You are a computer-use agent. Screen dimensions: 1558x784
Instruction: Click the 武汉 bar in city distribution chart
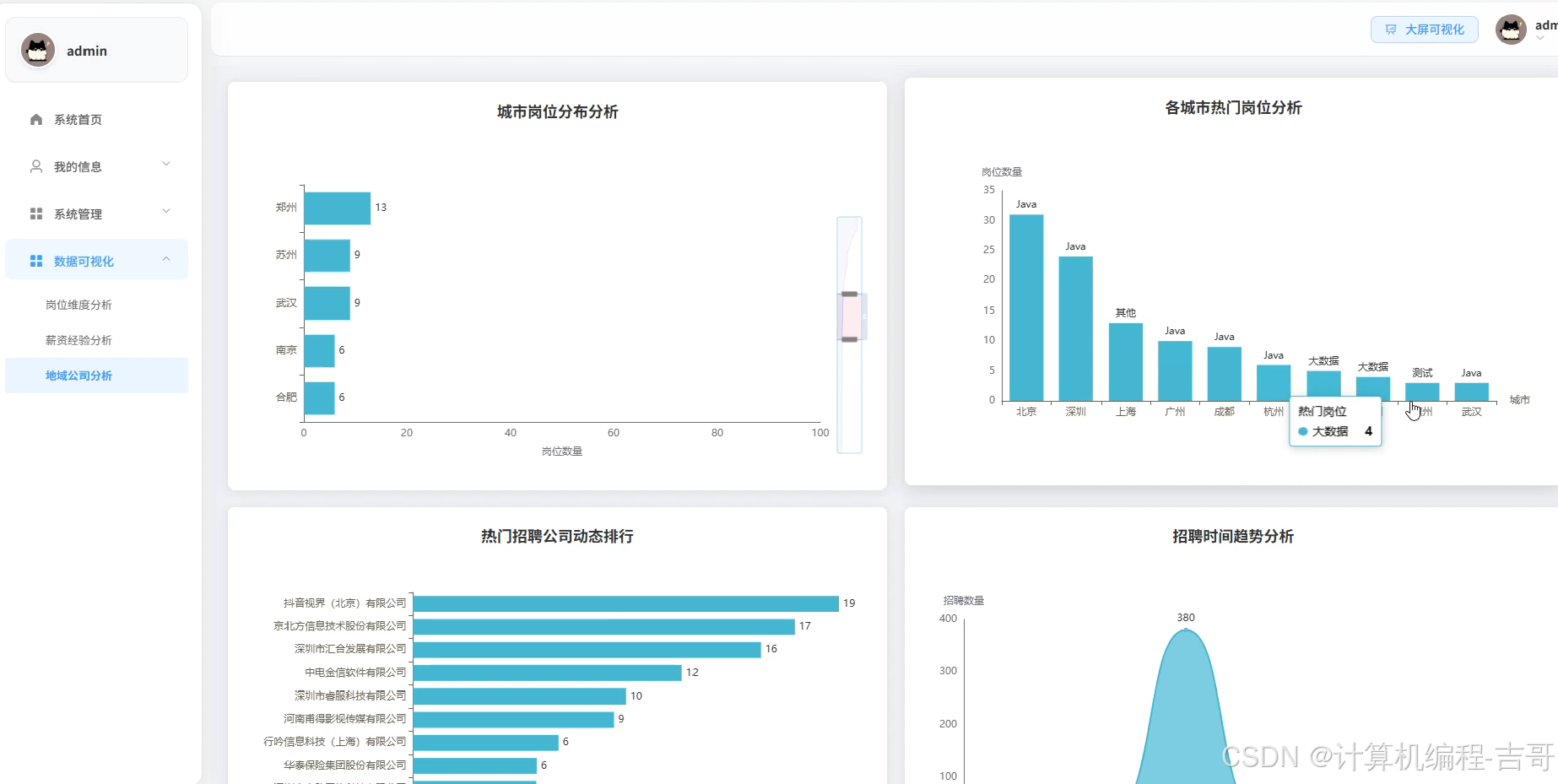click(327, 303)
